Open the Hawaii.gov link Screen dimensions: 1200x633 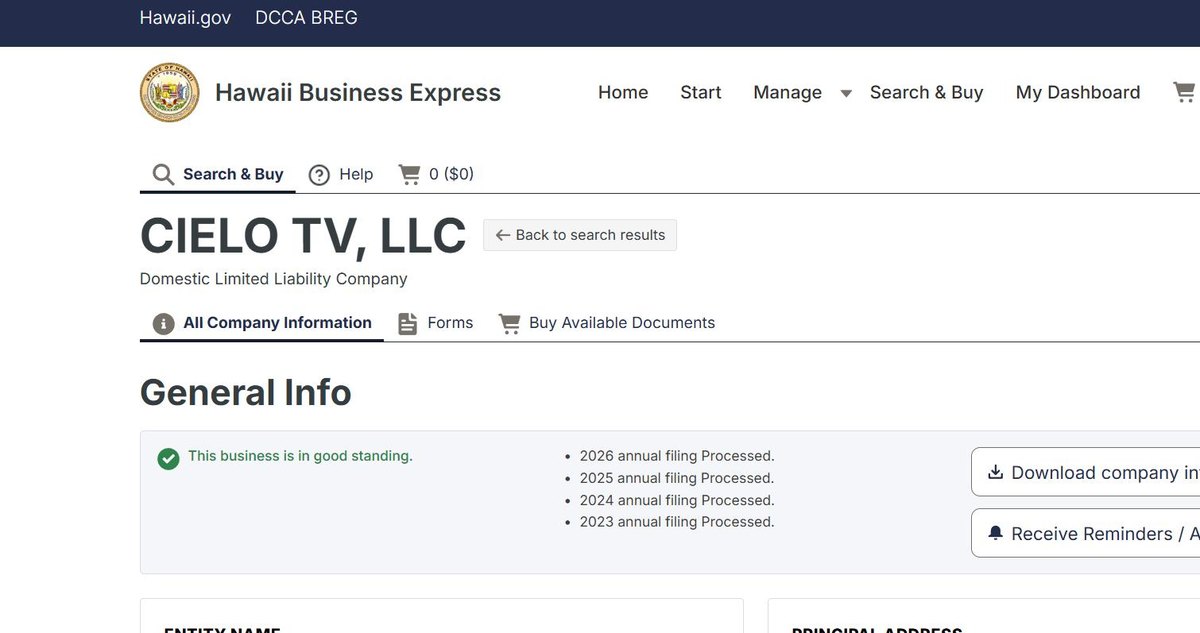[185, 18]
